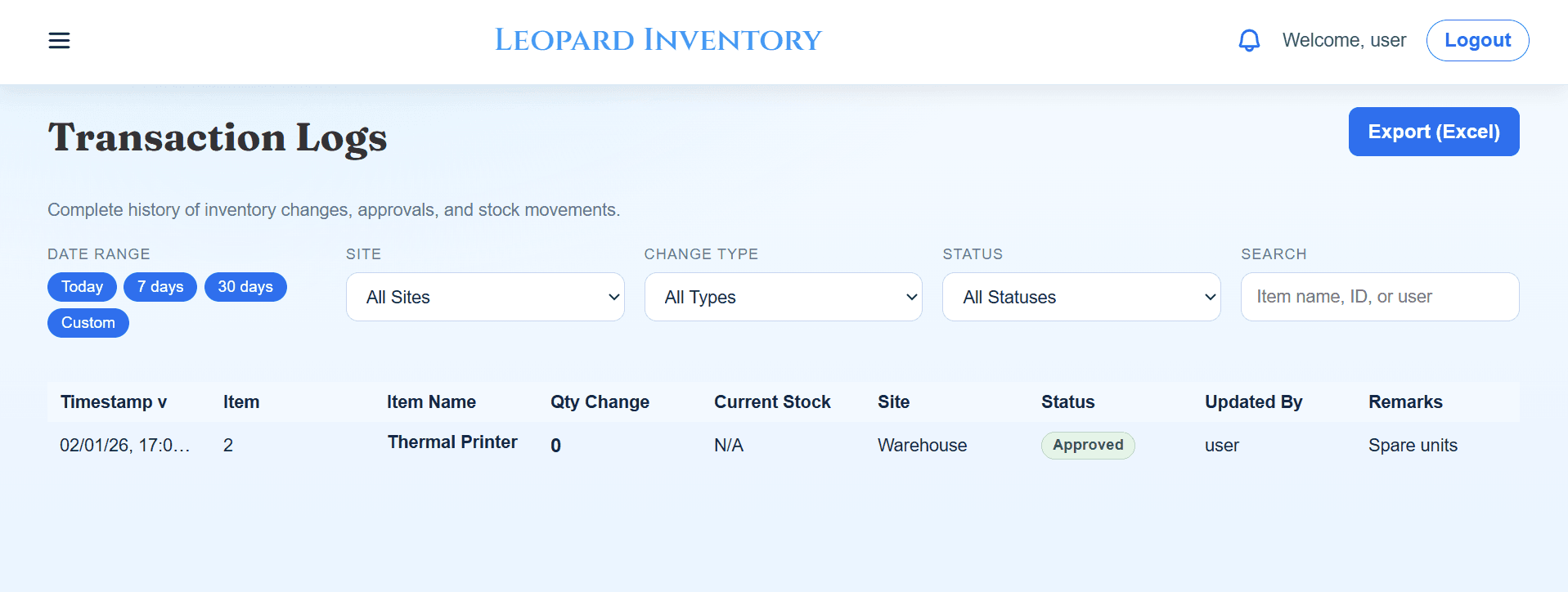The width and height of the screenshot is (1568, 592).
Task: Click the Qty Change column header
Action: pyautogui.click(x=600, y=401)
